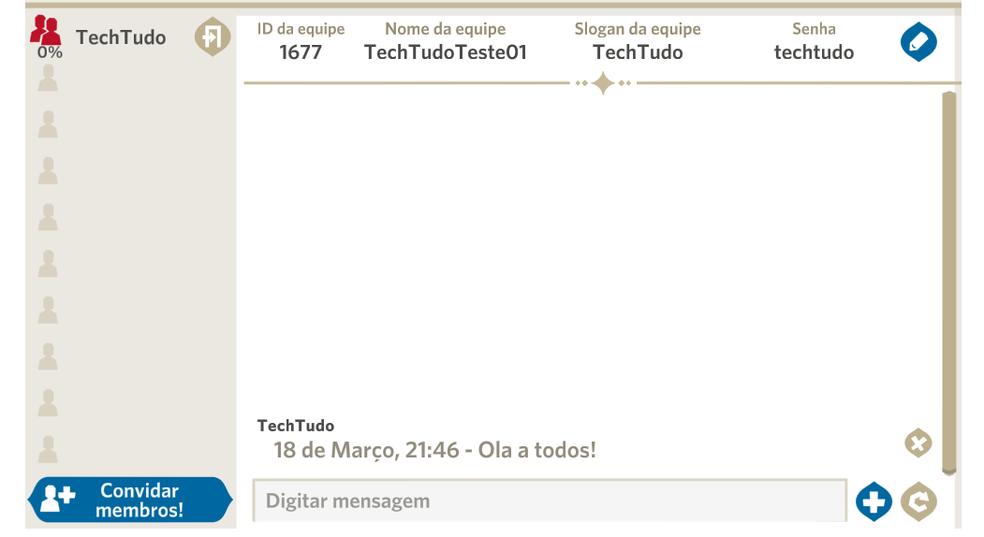984x537 pixels.
Task: Click team ID value 1677
Action: click(x=300, y=52)
